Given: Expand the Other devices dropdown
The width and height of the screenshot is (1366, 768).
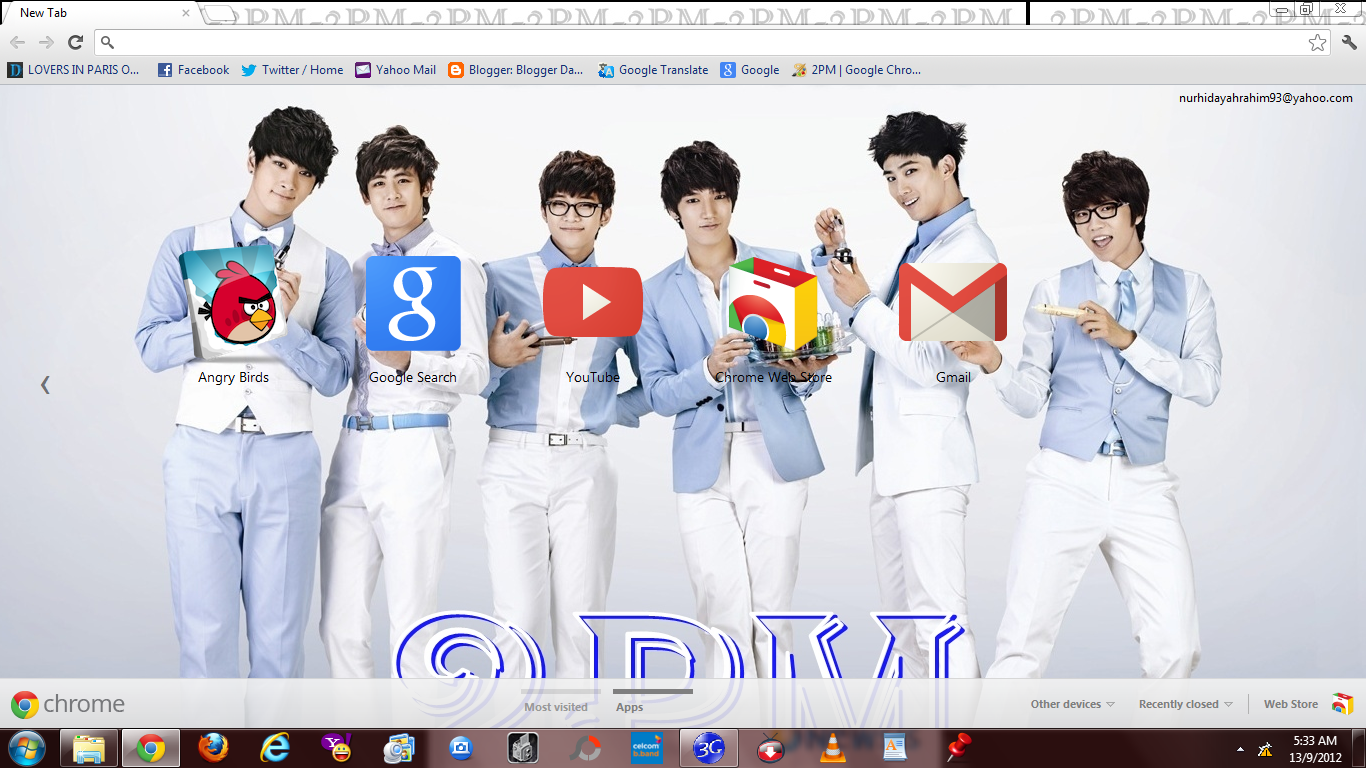Looking at the screenshot, I should tap(1073, 704).
